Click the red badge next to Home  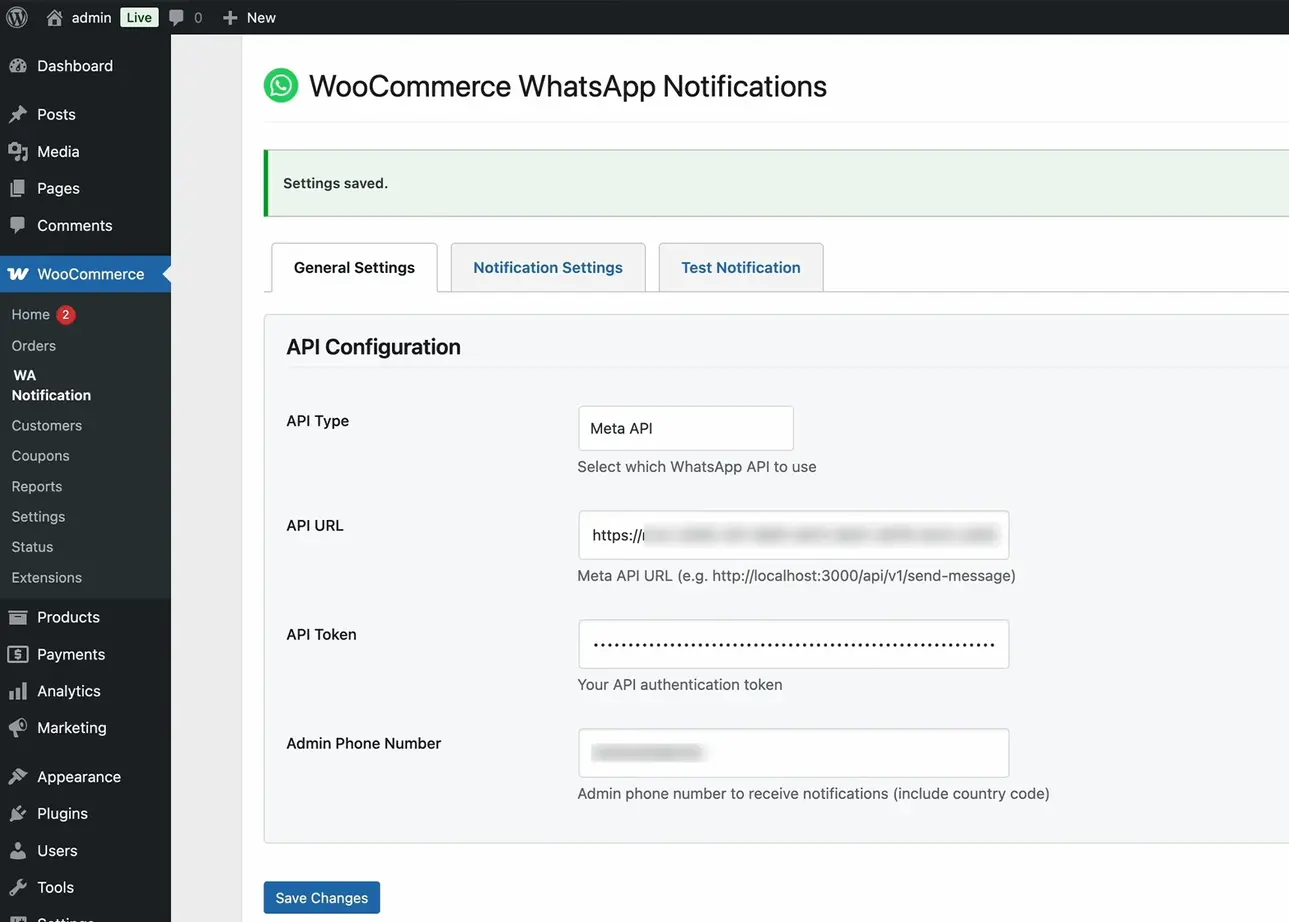(65, 314)
